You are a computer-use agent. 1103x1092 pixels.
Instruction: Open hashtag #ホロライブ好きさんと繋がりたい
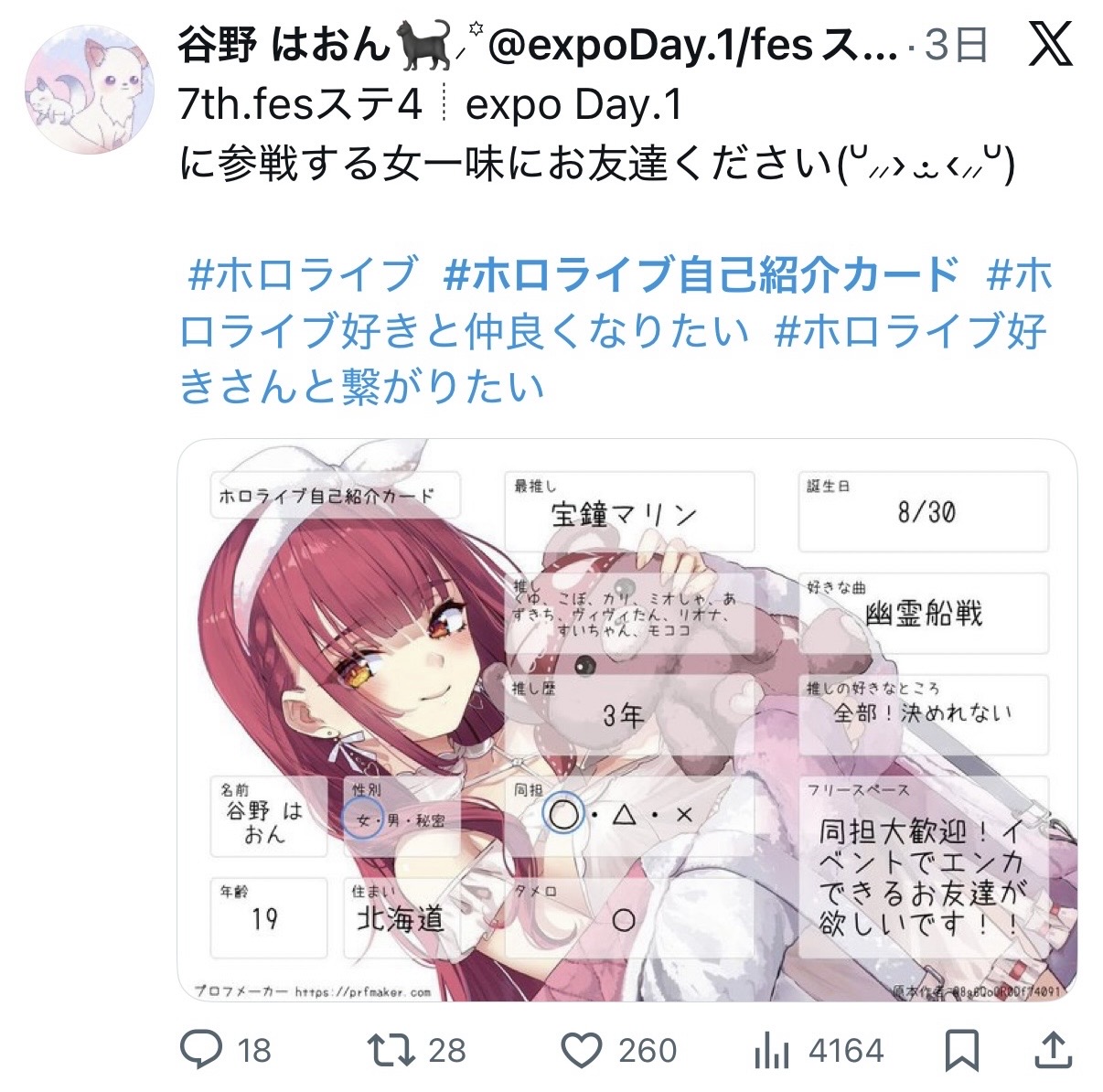click(613, 359)
